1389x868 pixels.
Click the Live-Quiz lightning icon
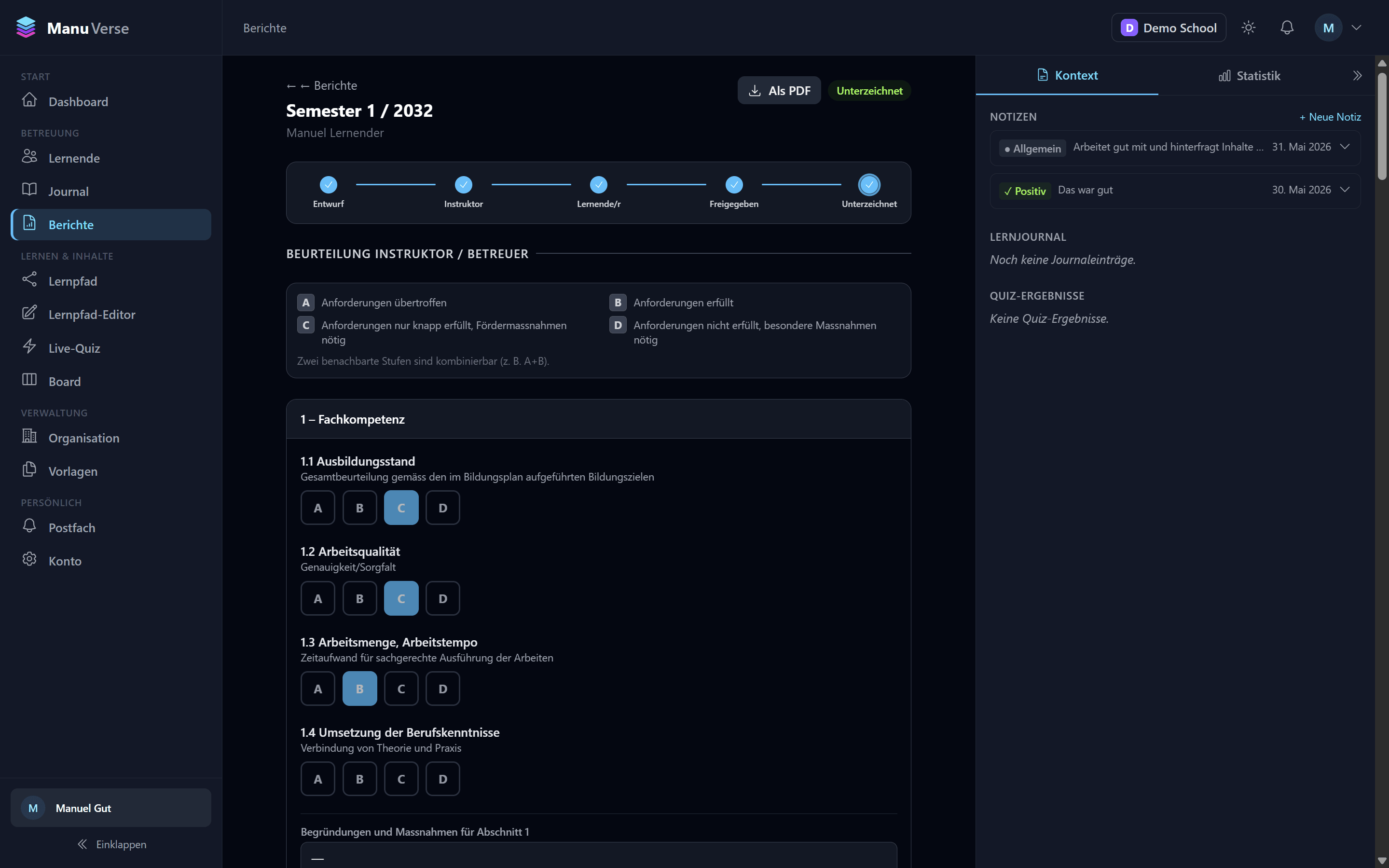[29, 347]
